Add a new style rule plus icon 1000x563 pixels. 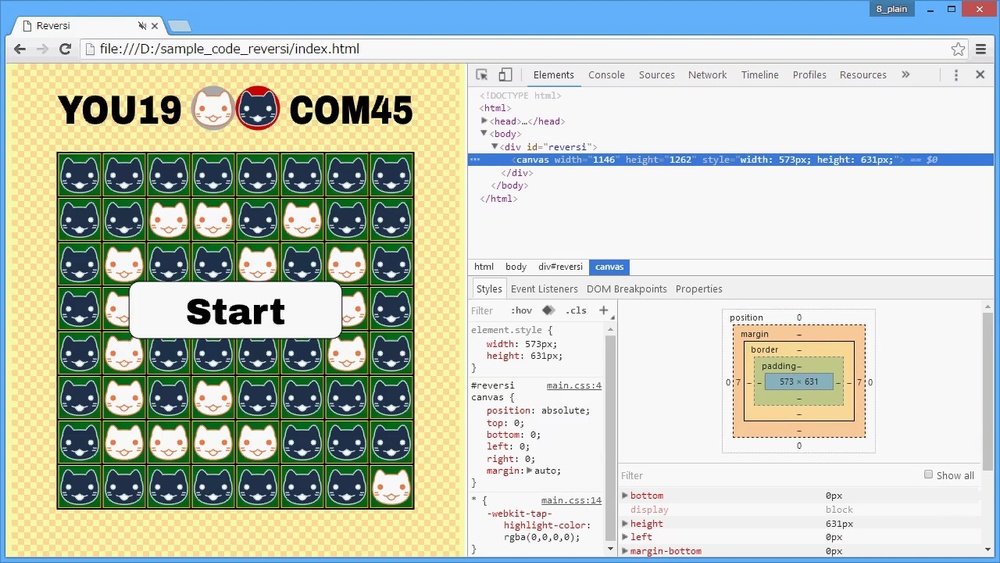click(603, 311)
